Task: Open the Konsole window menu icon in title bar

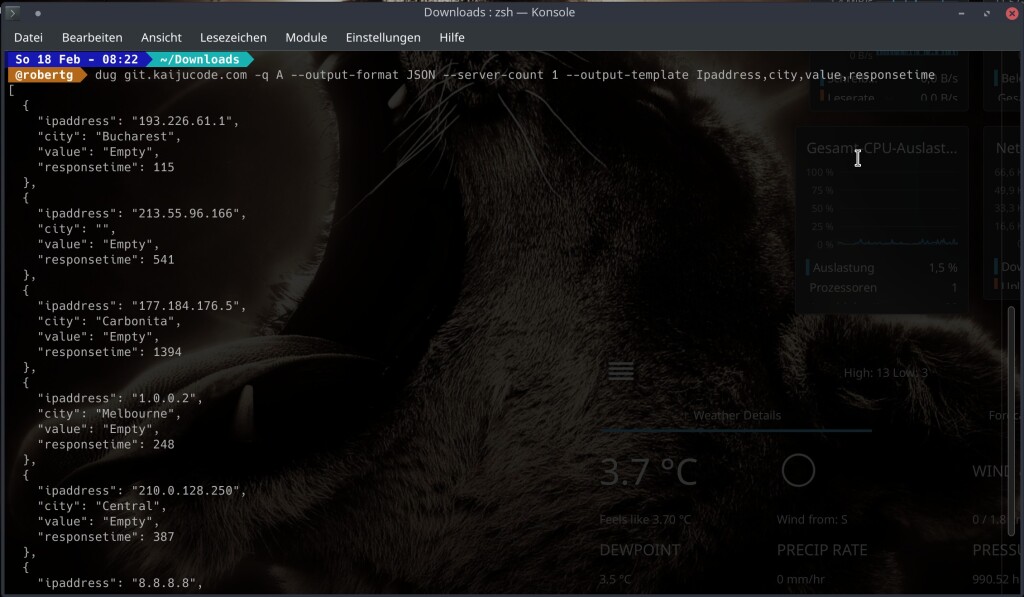Action: point(12,12)
